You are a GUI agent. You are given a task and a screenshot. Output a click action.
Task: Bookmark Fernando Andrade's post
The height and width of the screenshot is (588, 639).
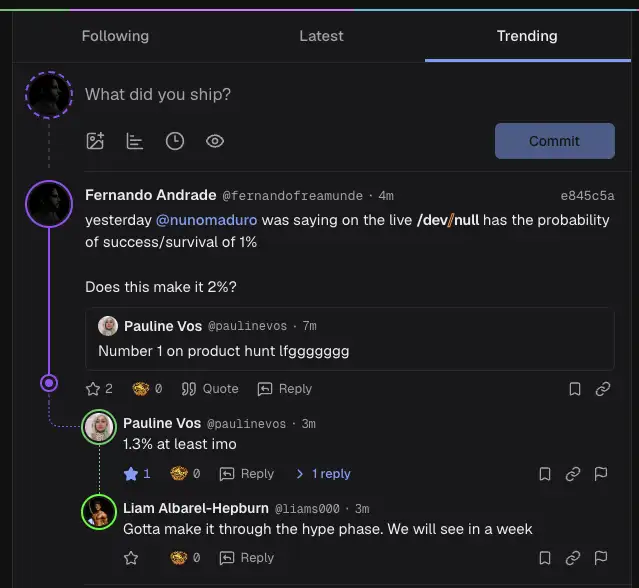click(575, 389)
